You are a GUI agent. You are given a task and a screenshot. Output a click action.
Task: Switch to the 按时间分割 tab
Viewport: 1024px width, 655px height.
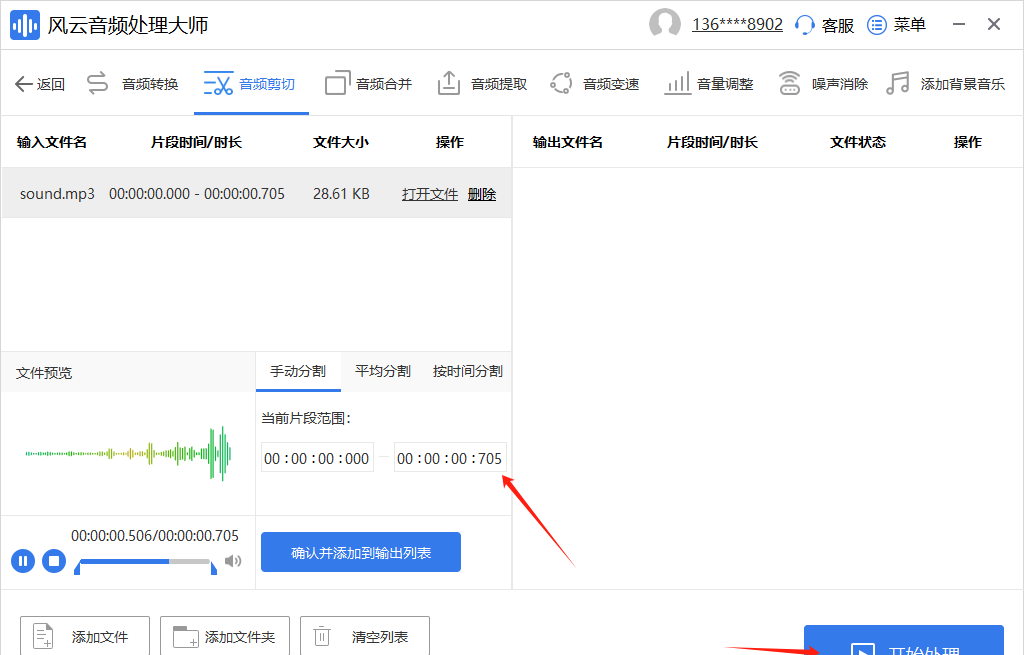click(x=468, y=372)
